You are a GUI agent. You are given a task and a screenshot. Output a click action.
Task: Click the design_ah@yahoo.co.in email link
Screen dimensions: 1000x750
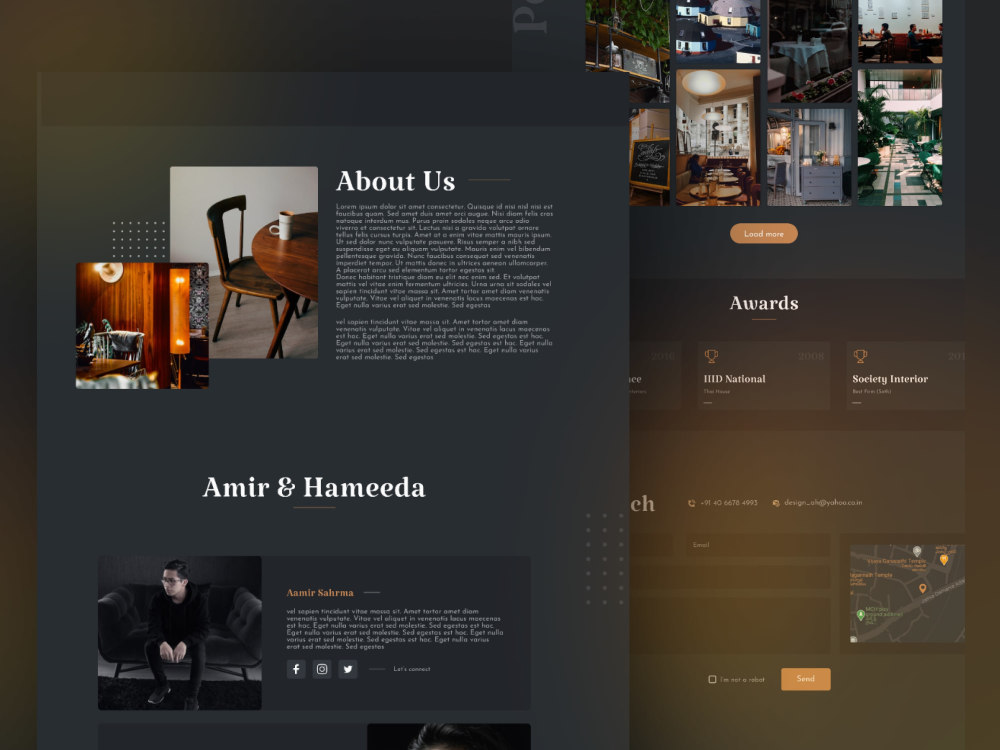(823, 503)
